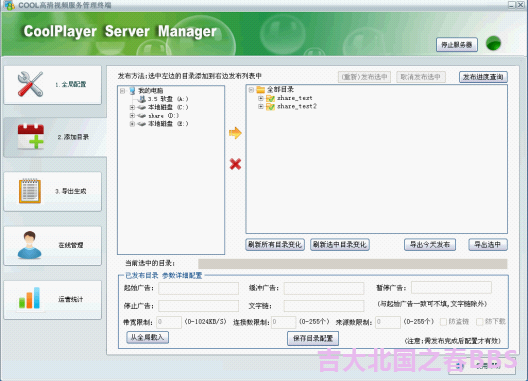Focus the 文字链 input field
The height and width of the screenshot is (381, 528).
coord(324,306)
